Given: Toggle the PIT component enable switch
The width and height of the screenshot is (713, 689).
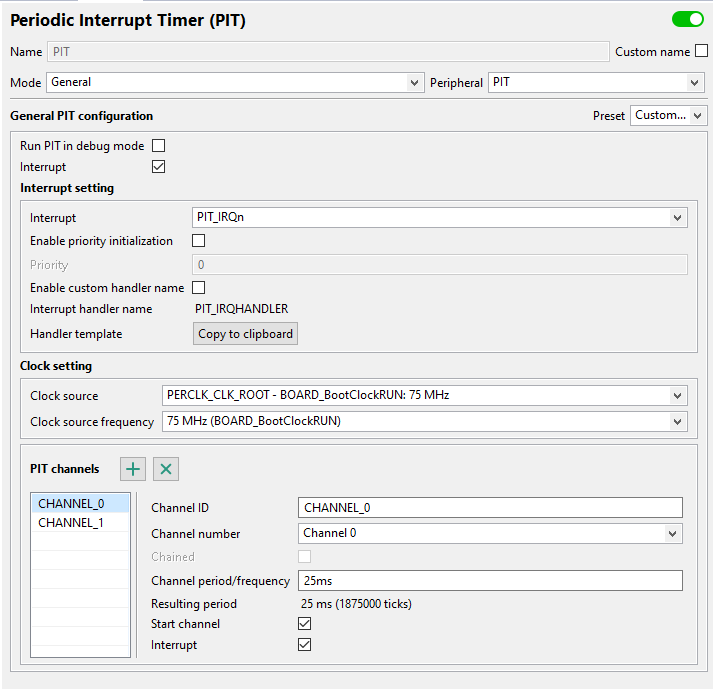Looking at the screenshot, I should click(x=688, y=19).
